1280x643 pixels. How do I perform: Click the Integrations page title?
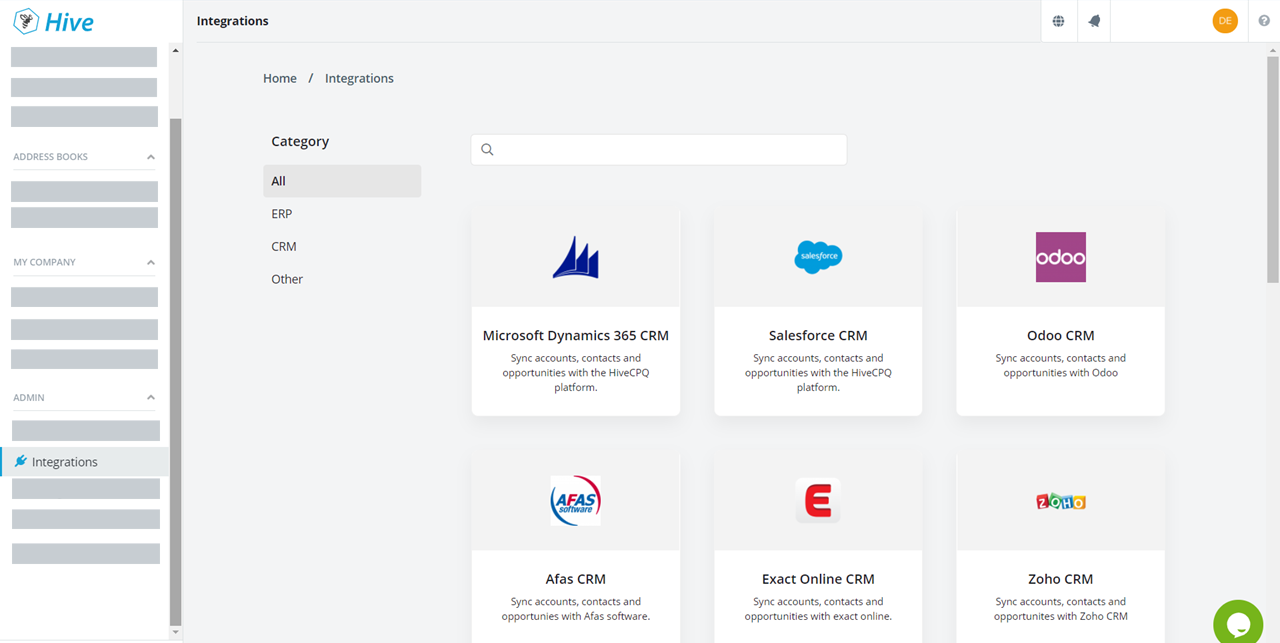pos(233,21)
